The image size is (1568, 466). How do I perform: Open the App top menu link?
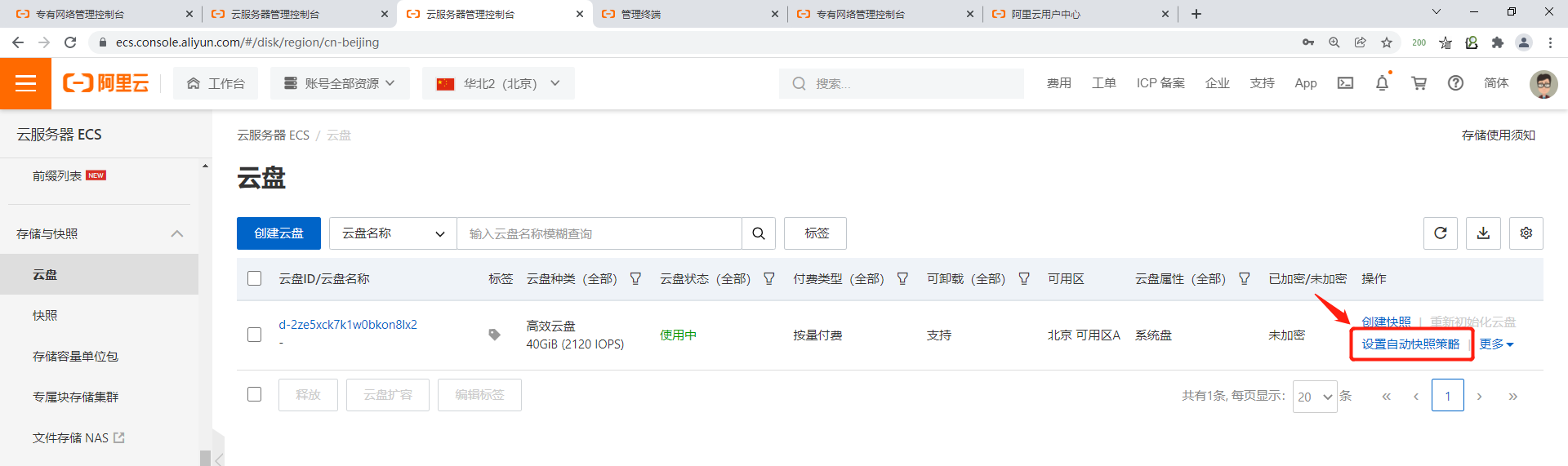point(1306,83)
